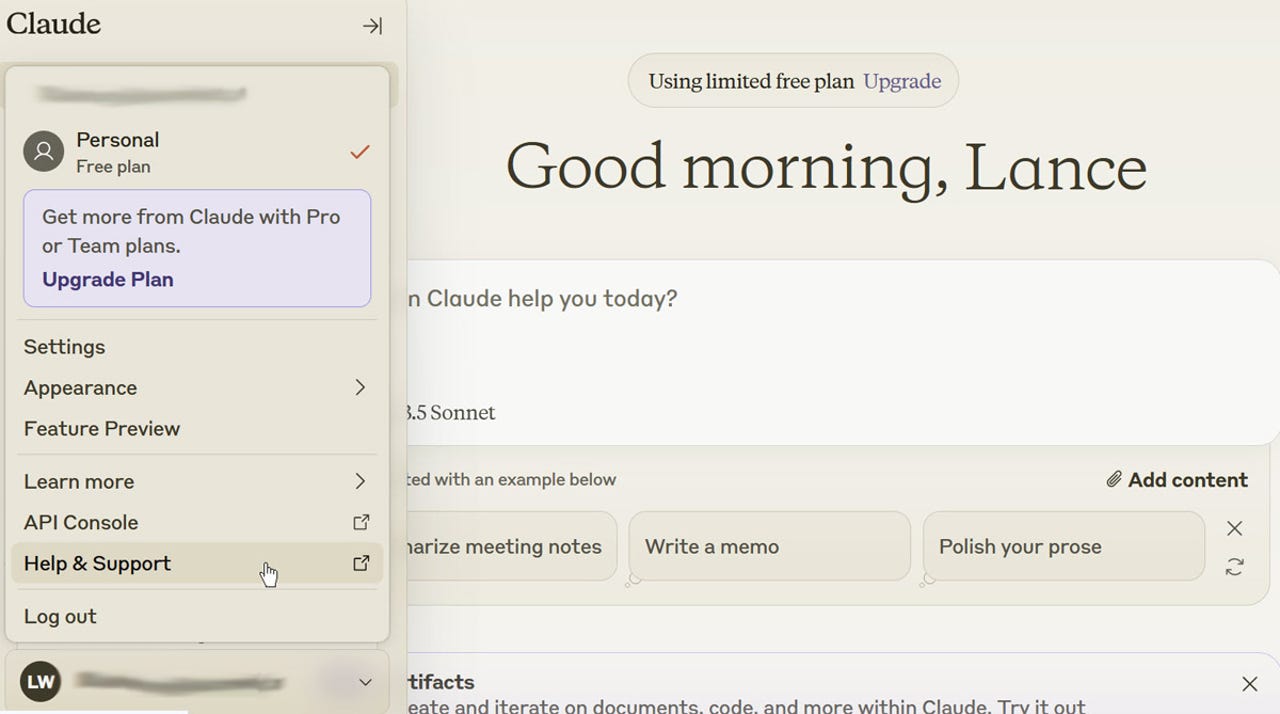Open Settings from the account menu
This screenshot has height=714, width=1280.
[64, 347]
